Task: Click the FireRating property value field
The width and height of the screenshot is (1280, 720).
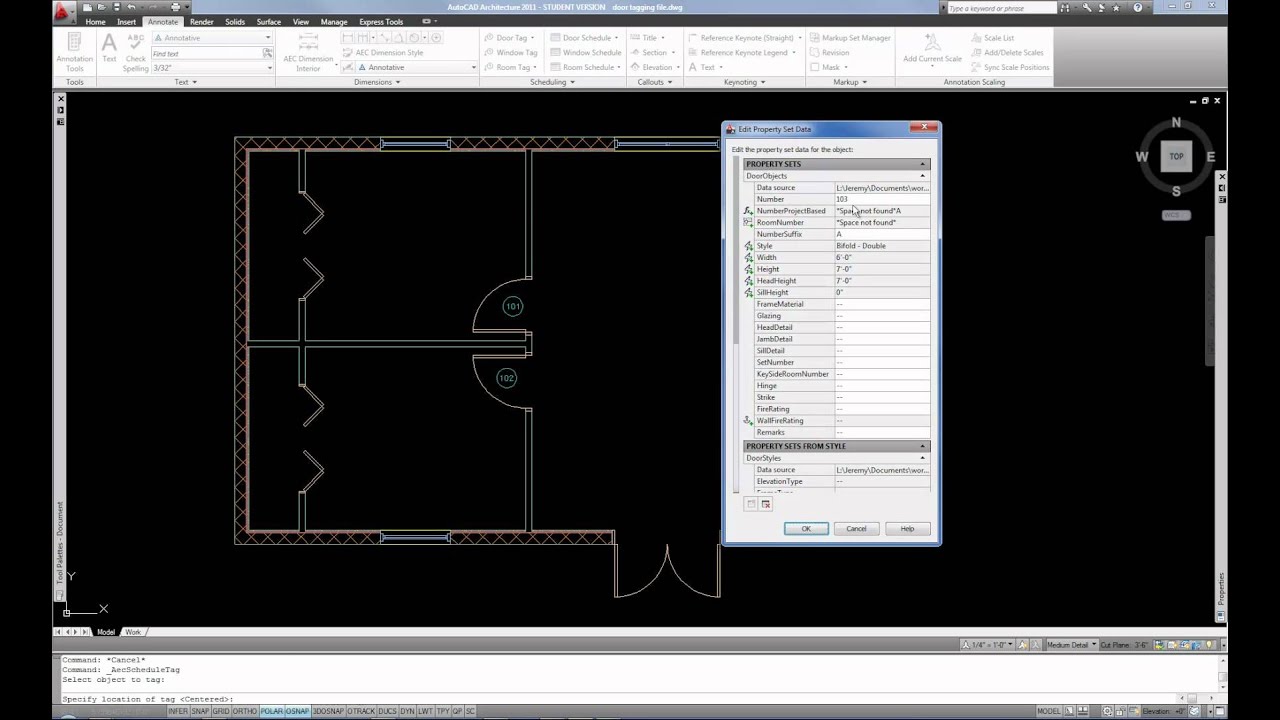Action: pyautogui.click(x=882, y=409)
